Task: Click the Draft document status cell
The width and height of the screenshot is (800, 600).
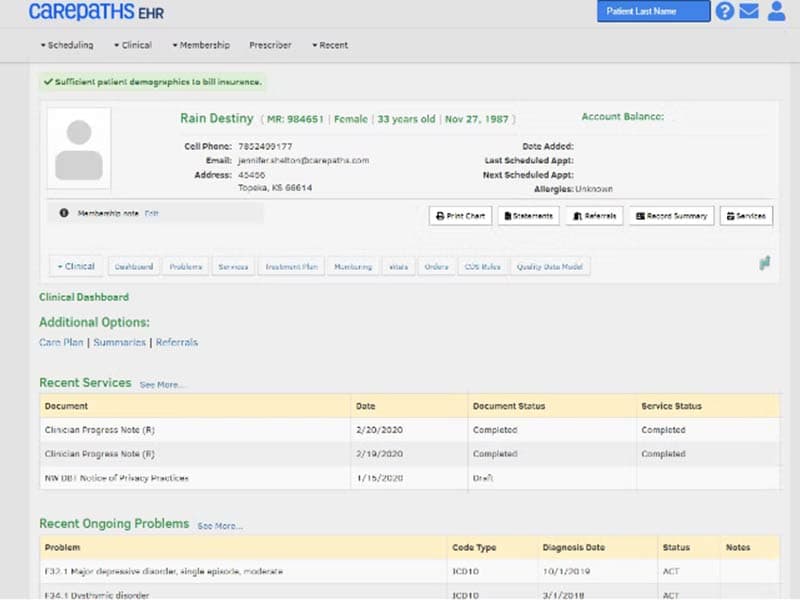Action: pyautogui.click(x=552, y=478)
